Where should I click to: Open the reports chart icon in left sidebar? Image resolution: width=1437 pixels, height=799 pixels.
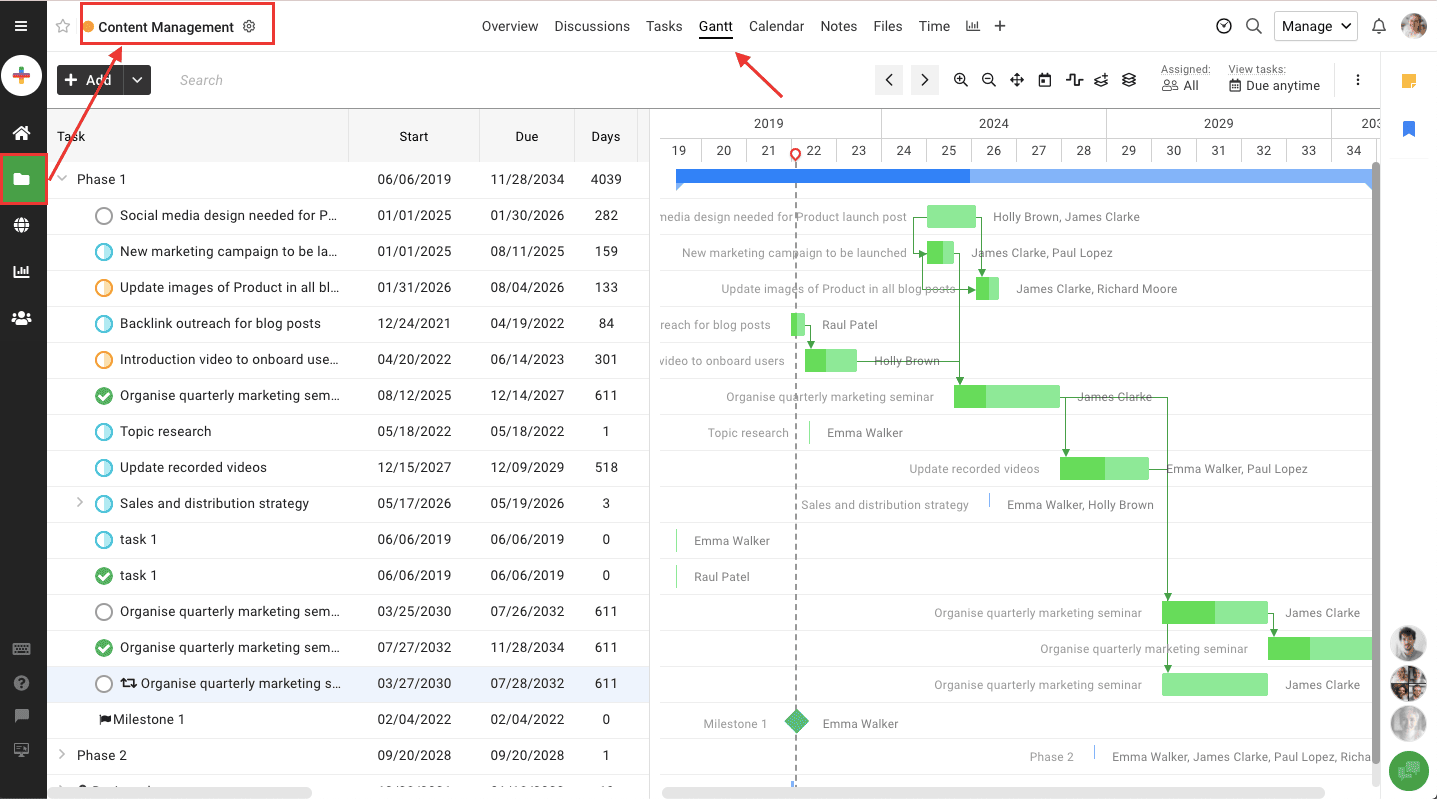tap(22, 271)
